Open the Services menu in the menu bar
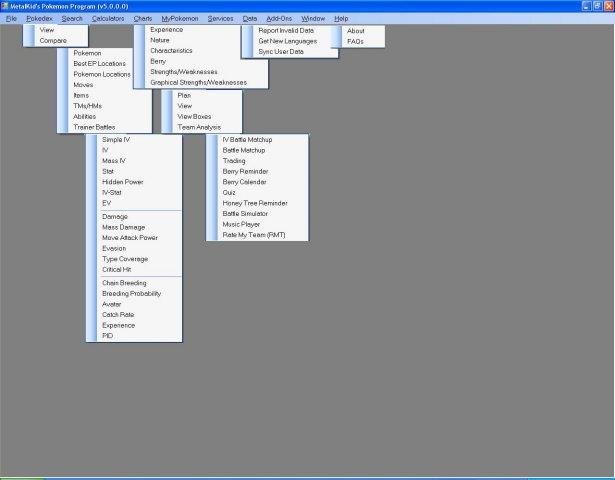Viewport: 615px width, 480px height. click(220, 18)
